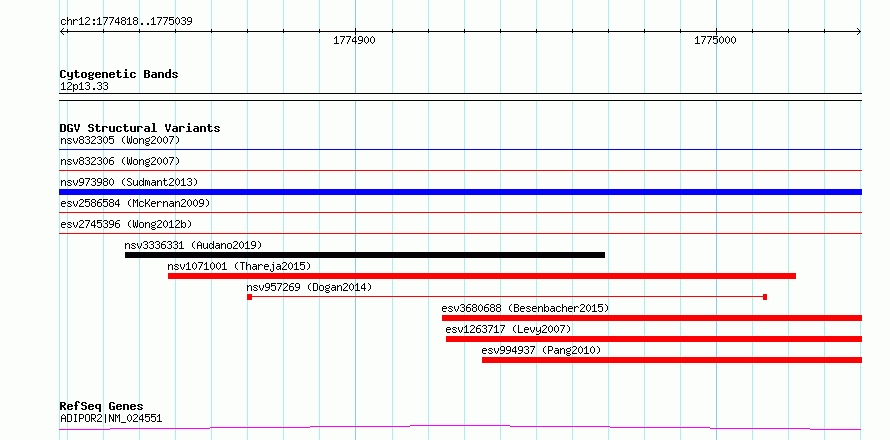Click the right arrow of the ruler
This screenshot has width=890, height=440.
tap(858, 32)
